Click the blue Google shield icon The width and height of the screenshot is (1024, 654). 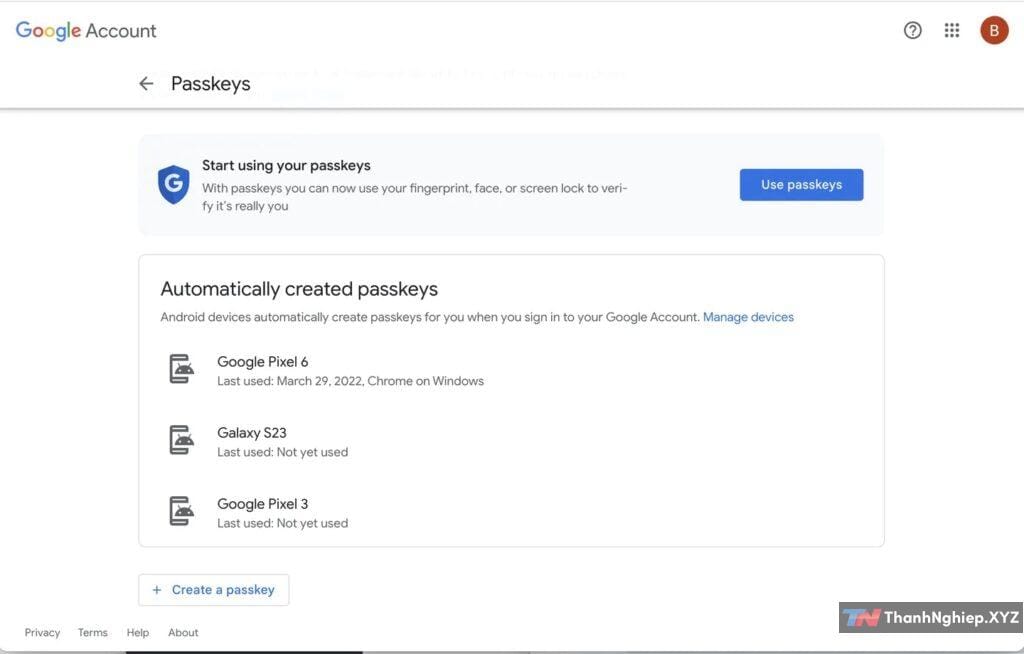tap(174, 184)
